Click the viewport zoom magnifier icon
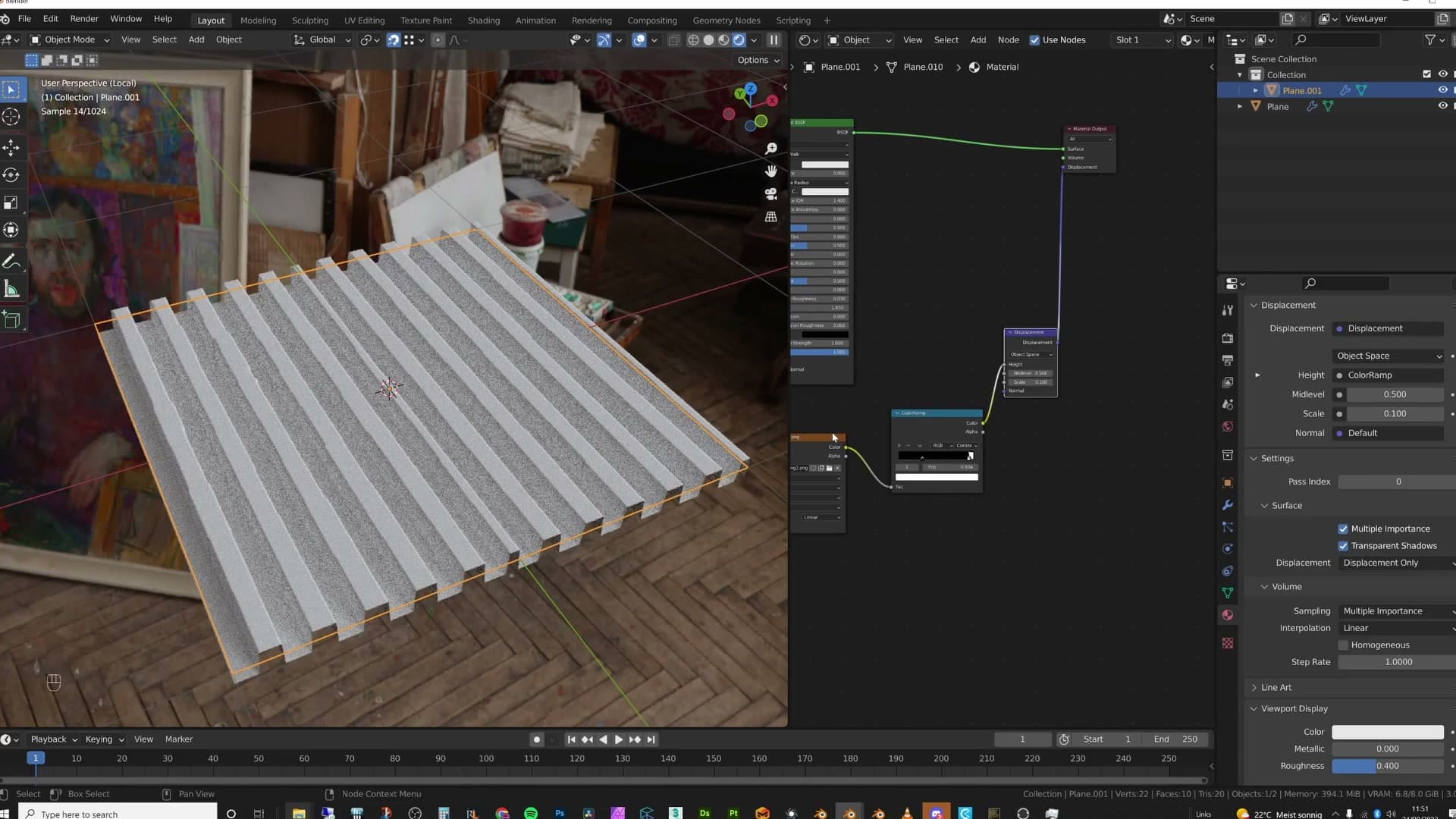Viewport: 1456px width, 819px height. 771,149
